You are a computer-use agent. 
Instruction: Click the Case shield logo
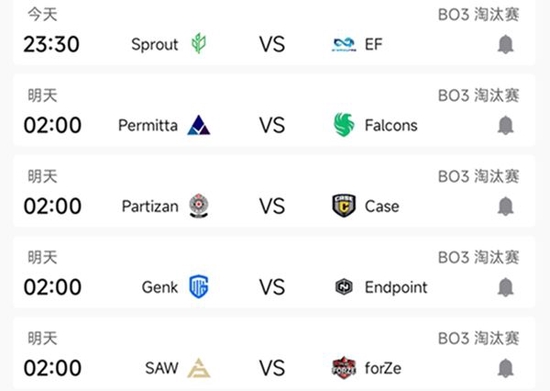[344, 205]
